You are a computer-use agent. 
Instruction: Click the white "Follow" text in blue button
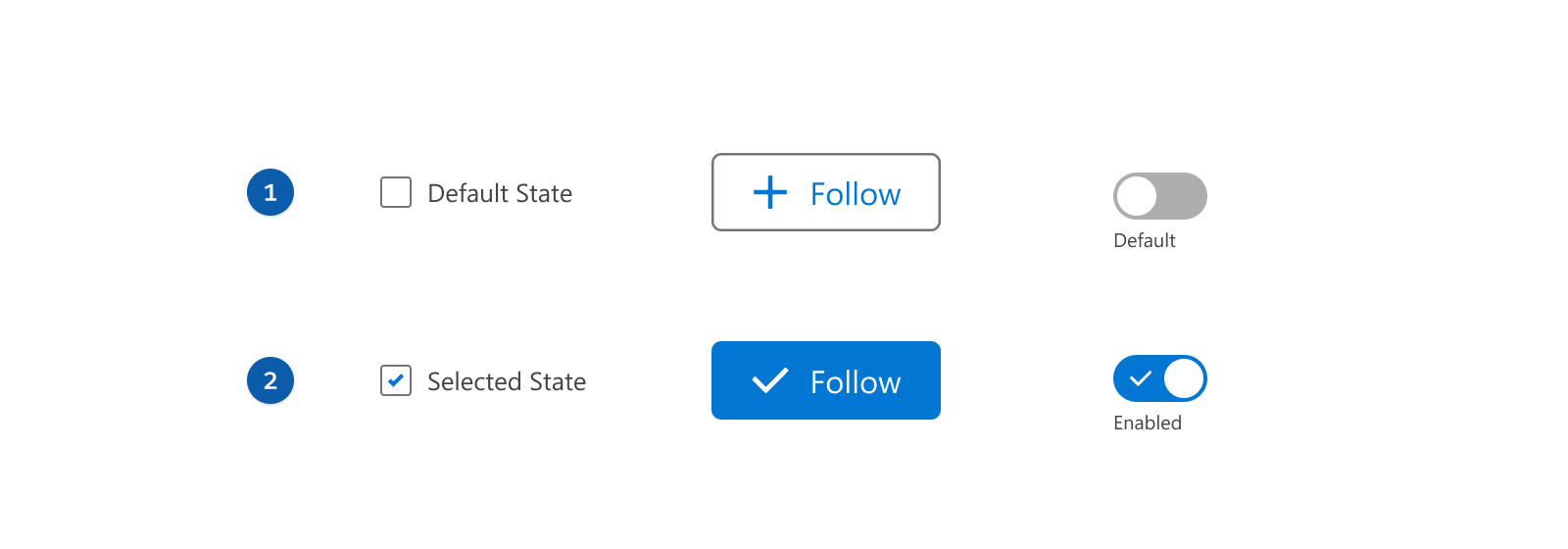[856, 382]
